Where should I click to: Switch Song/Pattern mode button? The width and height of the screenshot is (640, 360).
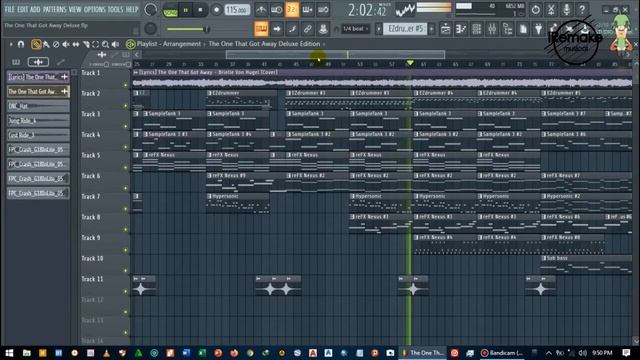170,10
